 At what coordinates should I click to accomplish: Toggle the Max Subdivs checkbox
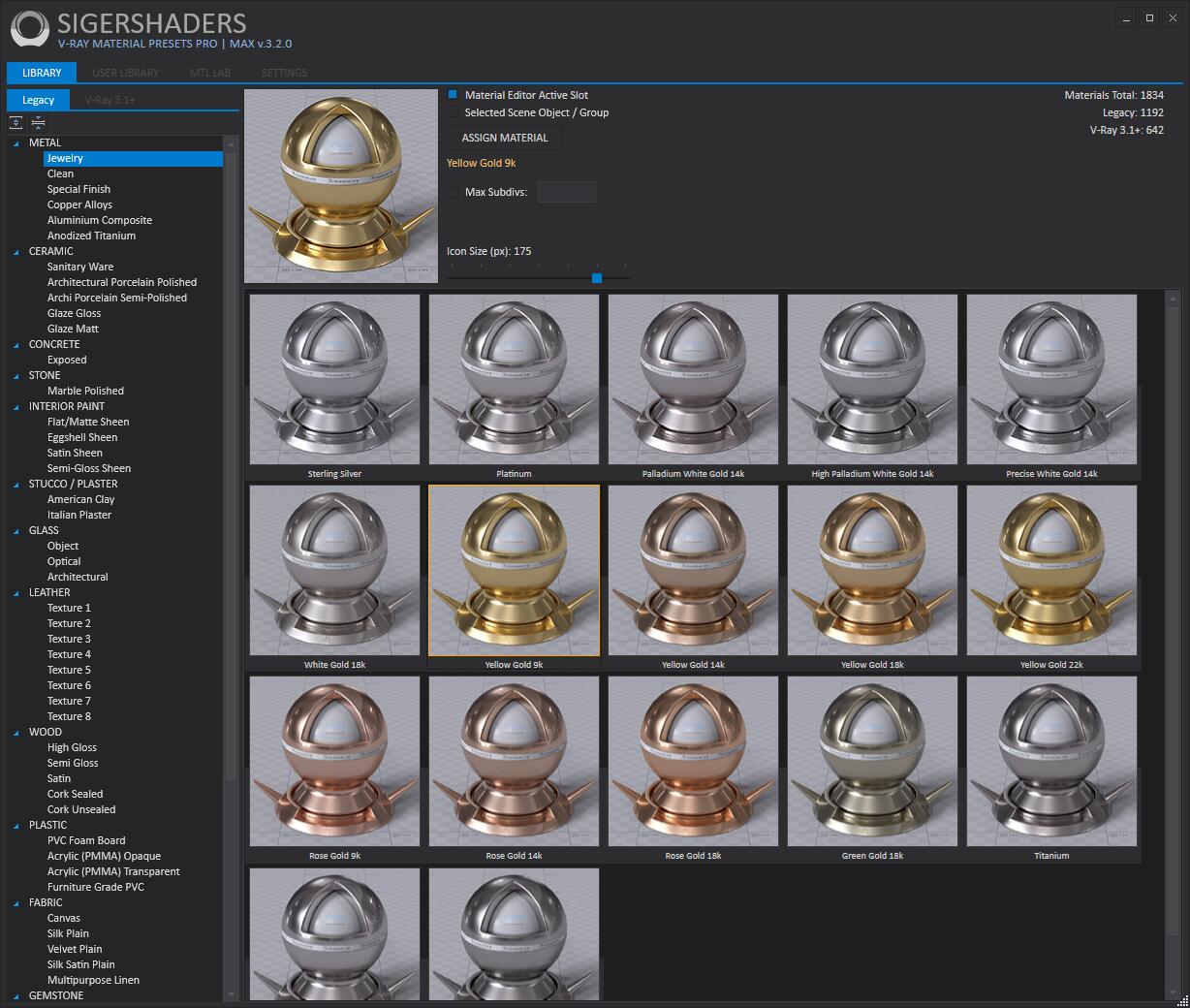[x=453, y=192]
